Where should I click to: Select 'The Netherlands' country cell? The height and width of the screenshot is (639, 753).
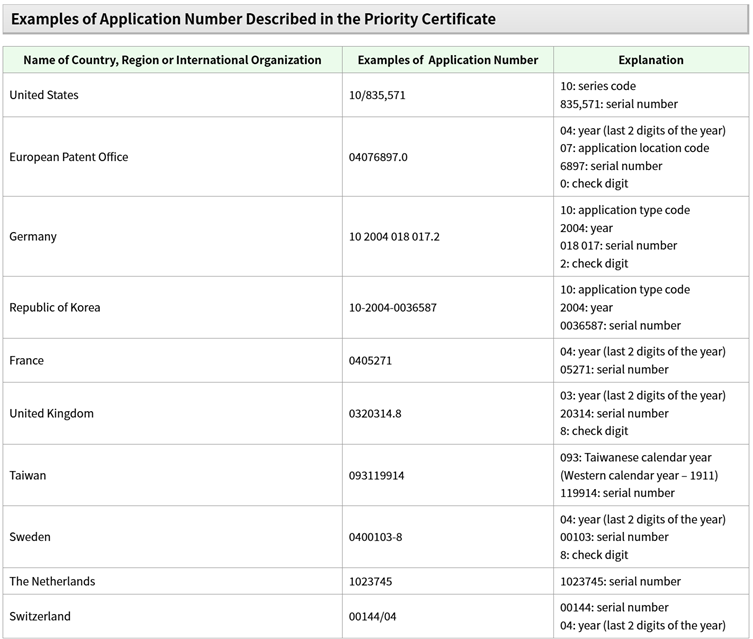point(53,581)
